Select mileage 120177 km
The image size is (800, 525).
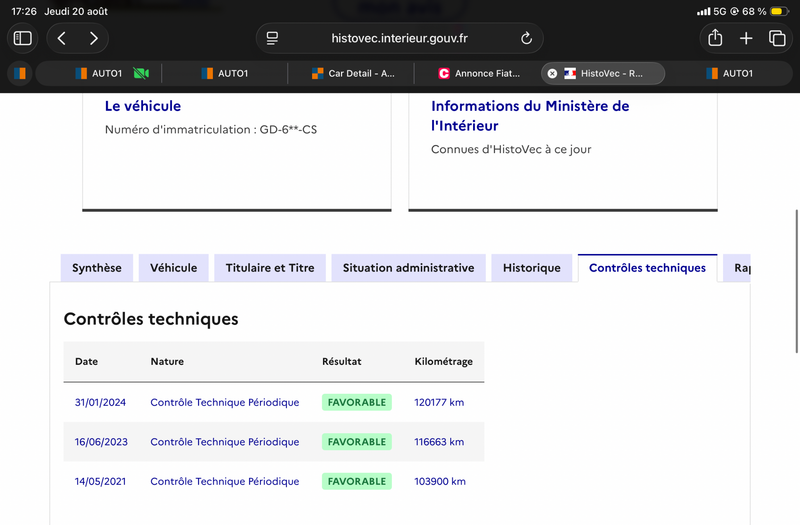click(439, 402)
